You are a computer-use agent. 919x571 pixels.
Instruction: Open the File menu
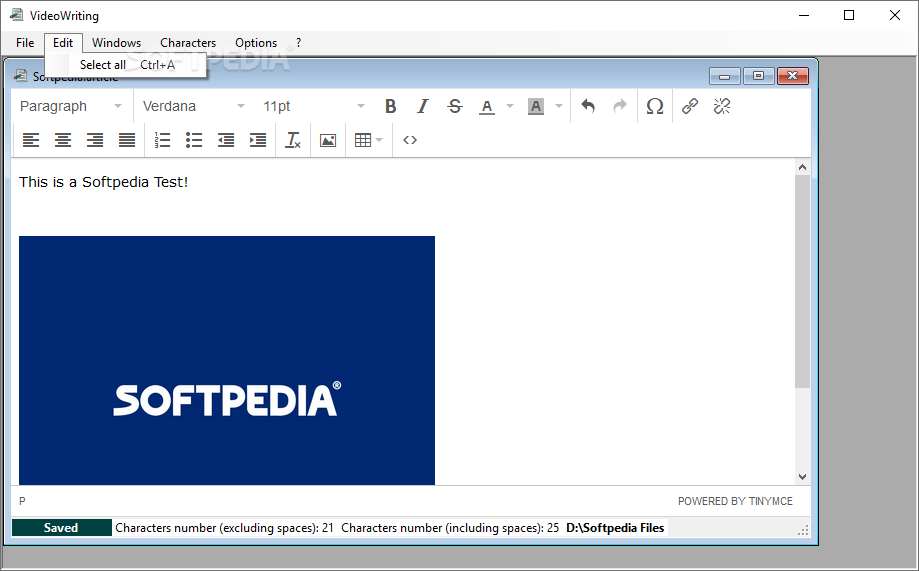click(25, 43)
